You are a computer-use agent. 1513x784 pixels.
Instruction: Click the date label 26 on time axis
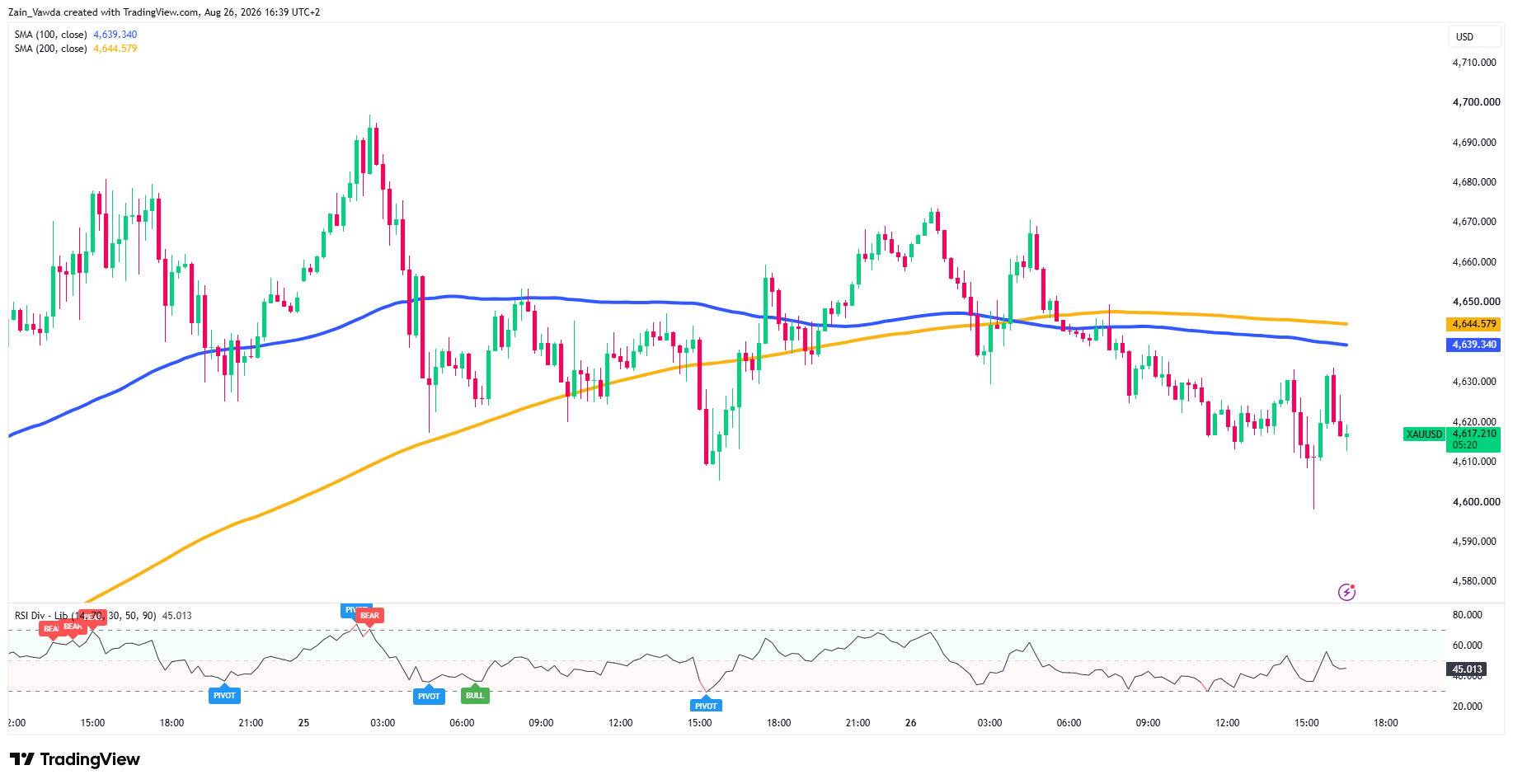click(910, 723)
